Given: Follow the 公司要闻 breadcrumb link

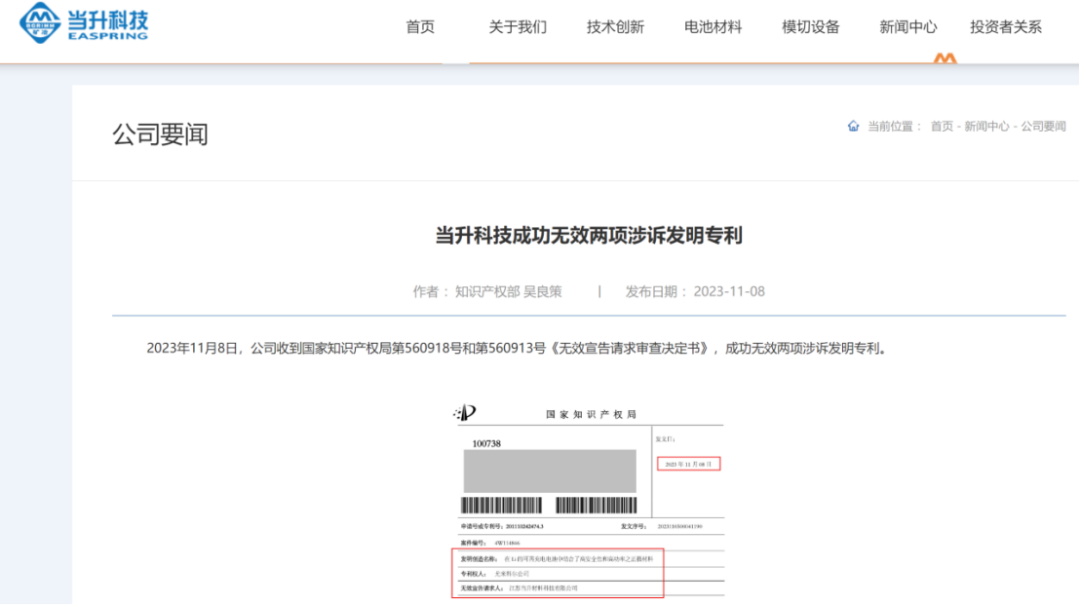Looking at the screenshot, I should [x=1043, y=126].
